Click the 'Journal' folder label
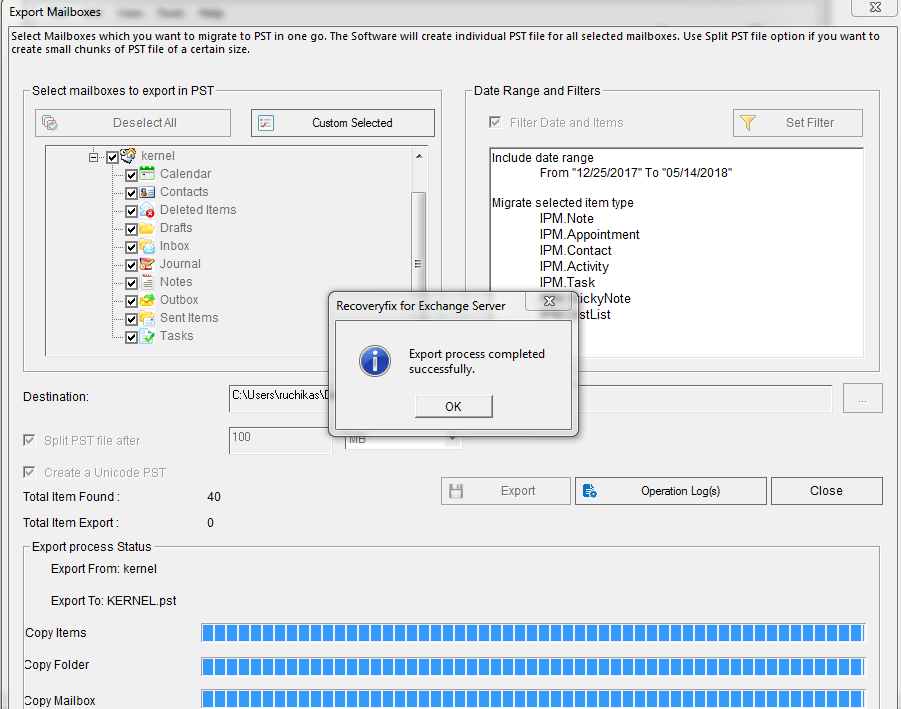The height and width of the screenshot is (709, 901). click(180, 264)
